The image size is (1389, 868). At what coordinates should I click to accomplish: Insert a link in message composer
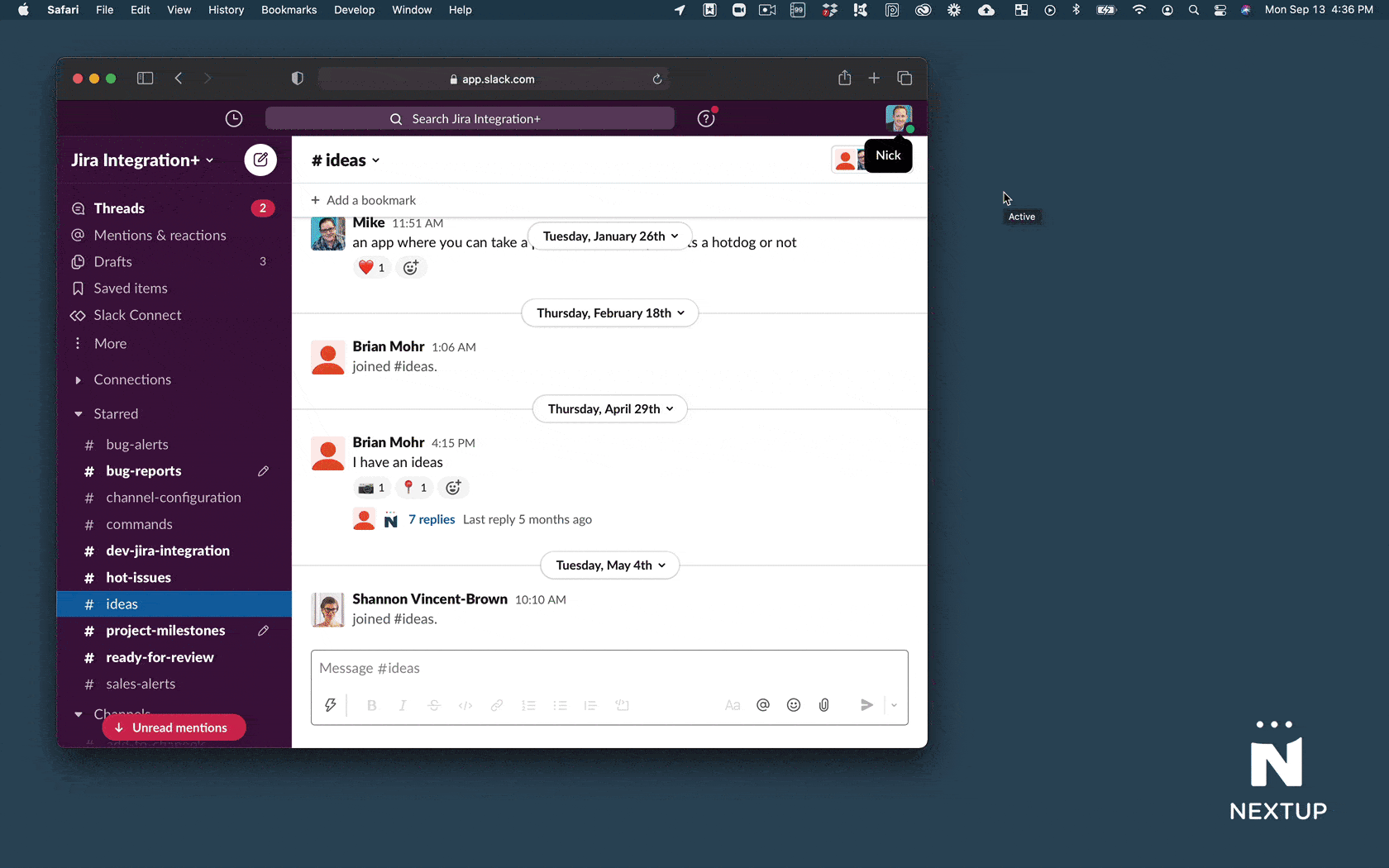coord(497,705)
